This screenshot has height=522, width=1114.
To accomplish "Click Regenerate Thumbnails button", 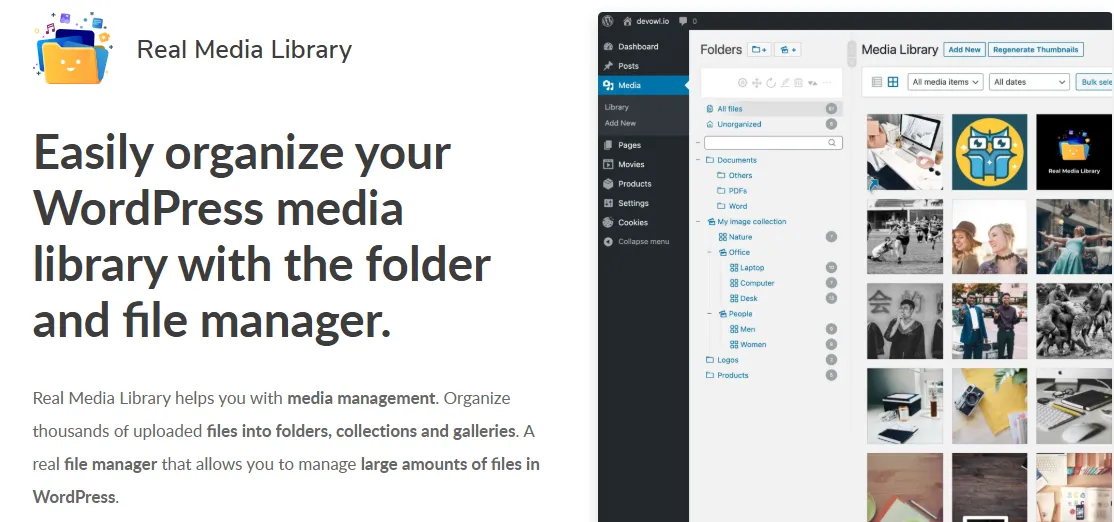I will [1036, 50].
